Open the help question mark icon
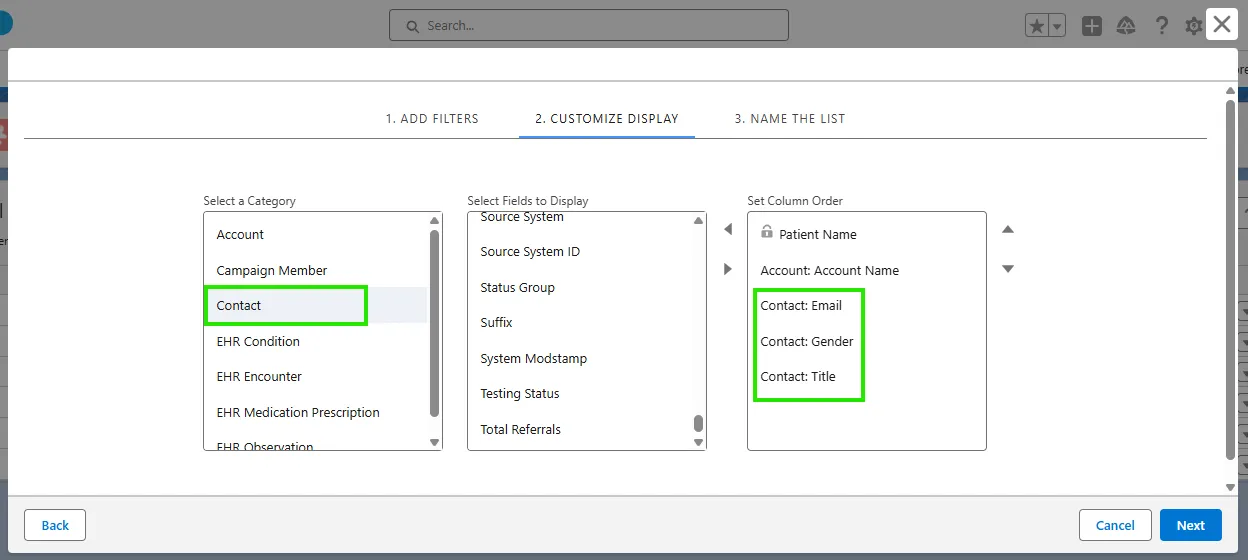This screenshot has height=560, width=1248. (1161, 26)
